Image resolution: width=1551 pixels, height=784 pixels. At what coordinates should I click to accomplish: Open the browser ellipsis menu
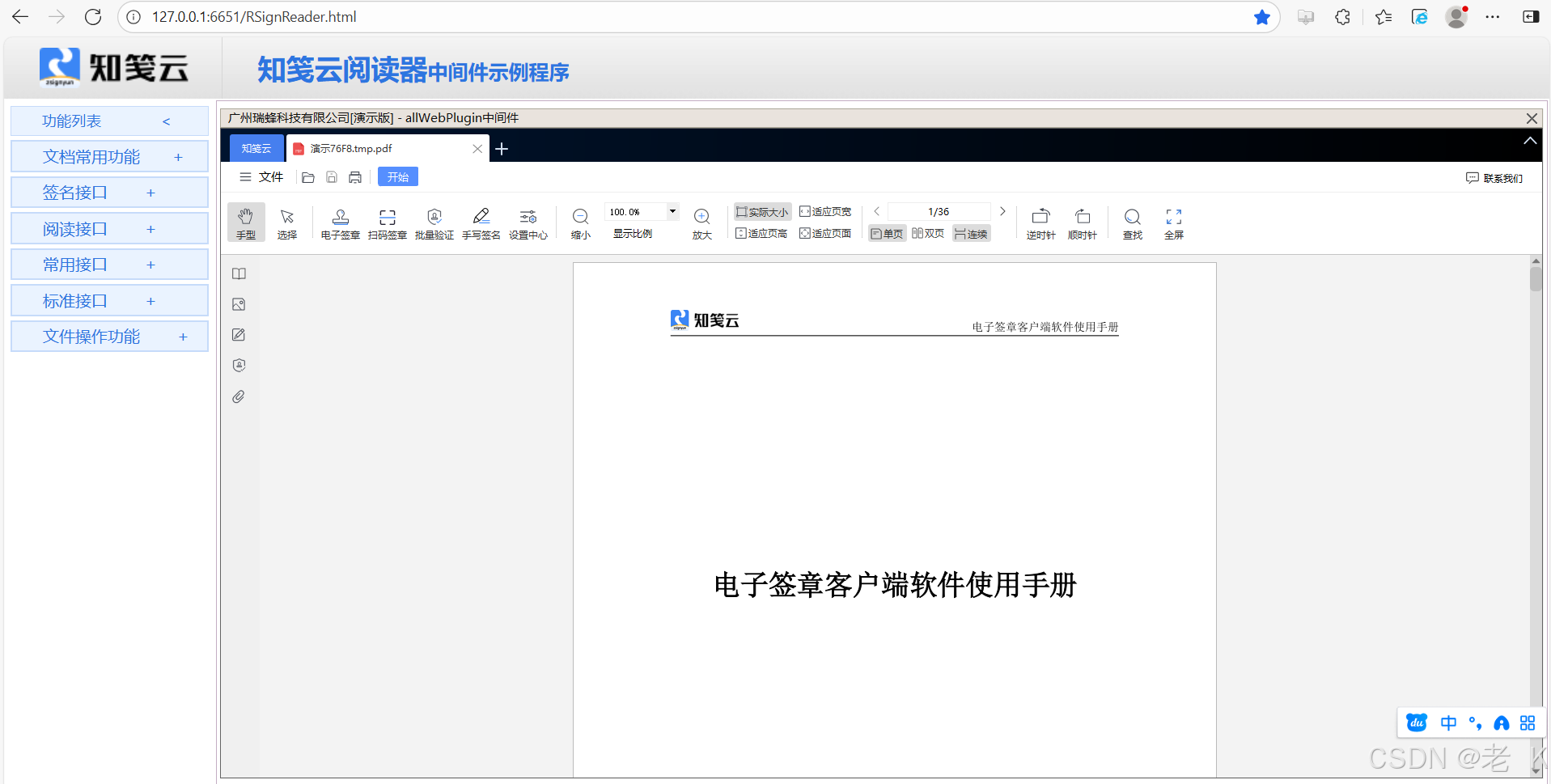tap(1493, 17)
